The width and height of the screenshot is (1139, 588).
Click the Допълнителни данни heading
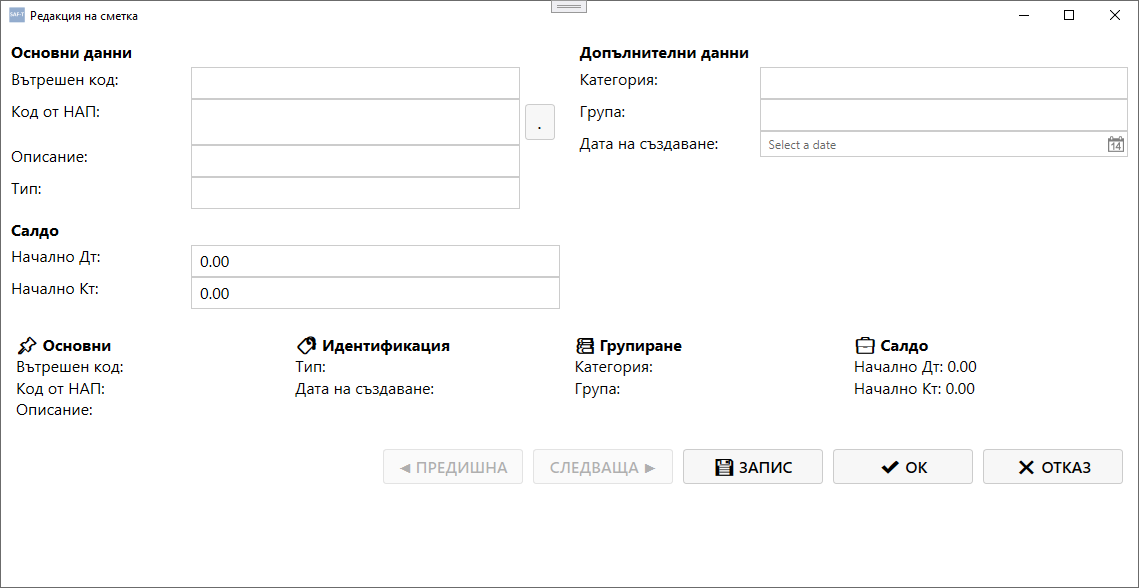click(x=664, y=52)
